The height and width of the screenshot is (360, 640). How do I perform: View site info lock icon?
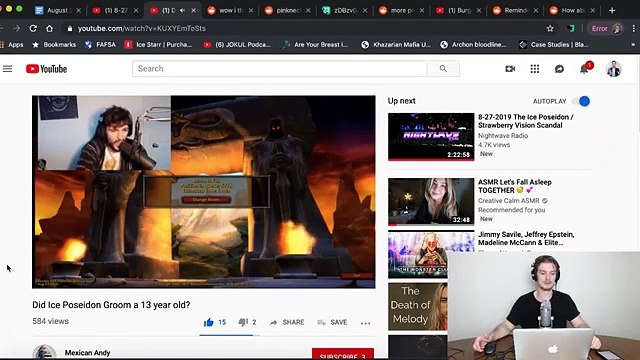coord(69,28)
